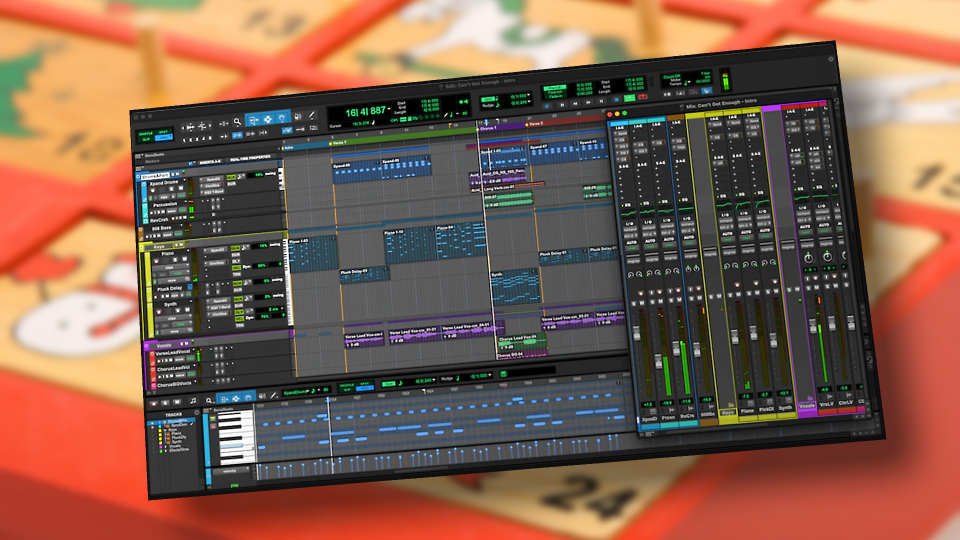This screenshot has width=960, height=540.
Task: Click the Chorus 1 marker in Markers ruler
Action: click(x=488, y=128)
